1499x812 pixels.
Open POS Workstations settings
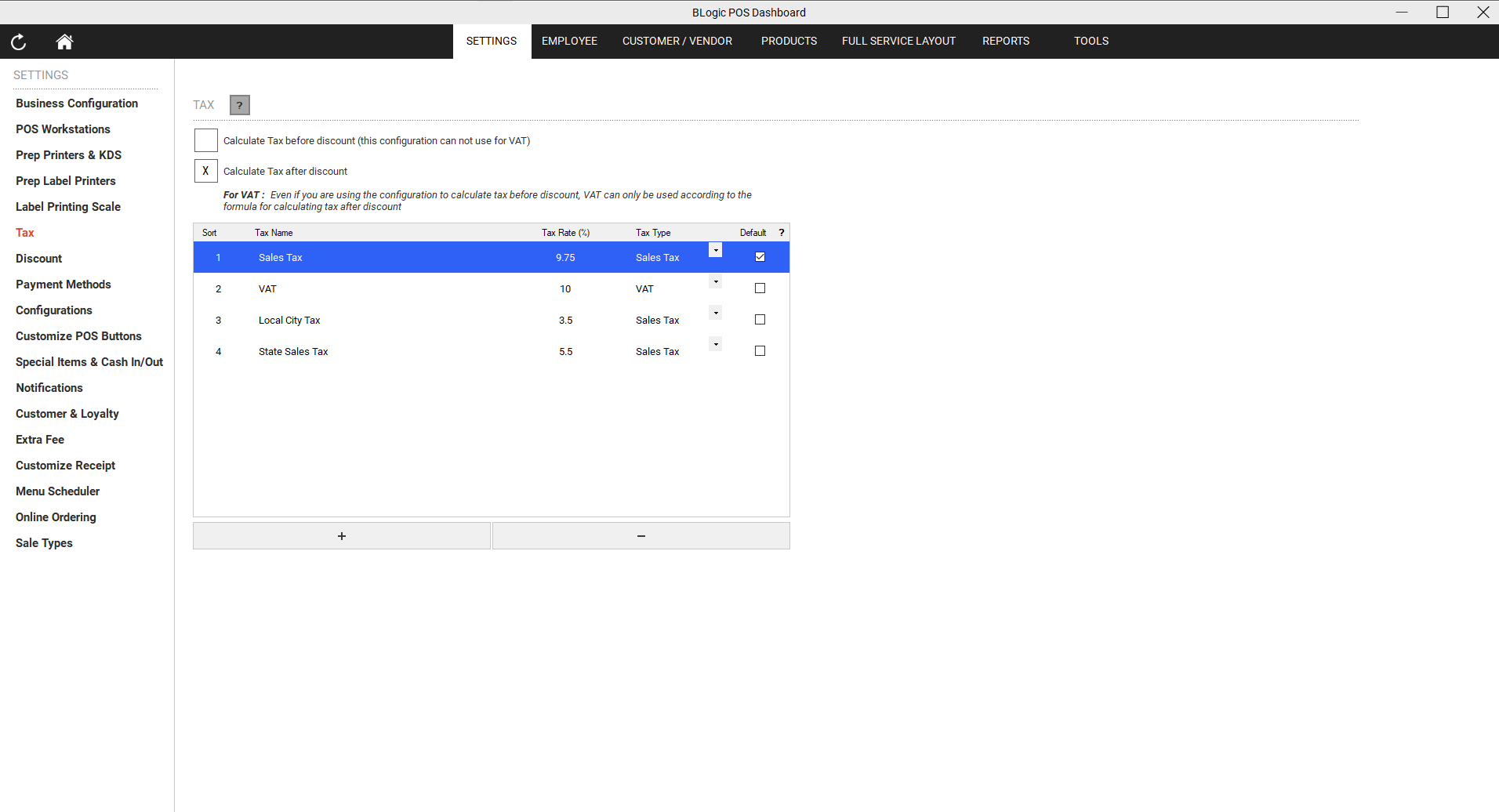tap(63, 129)
